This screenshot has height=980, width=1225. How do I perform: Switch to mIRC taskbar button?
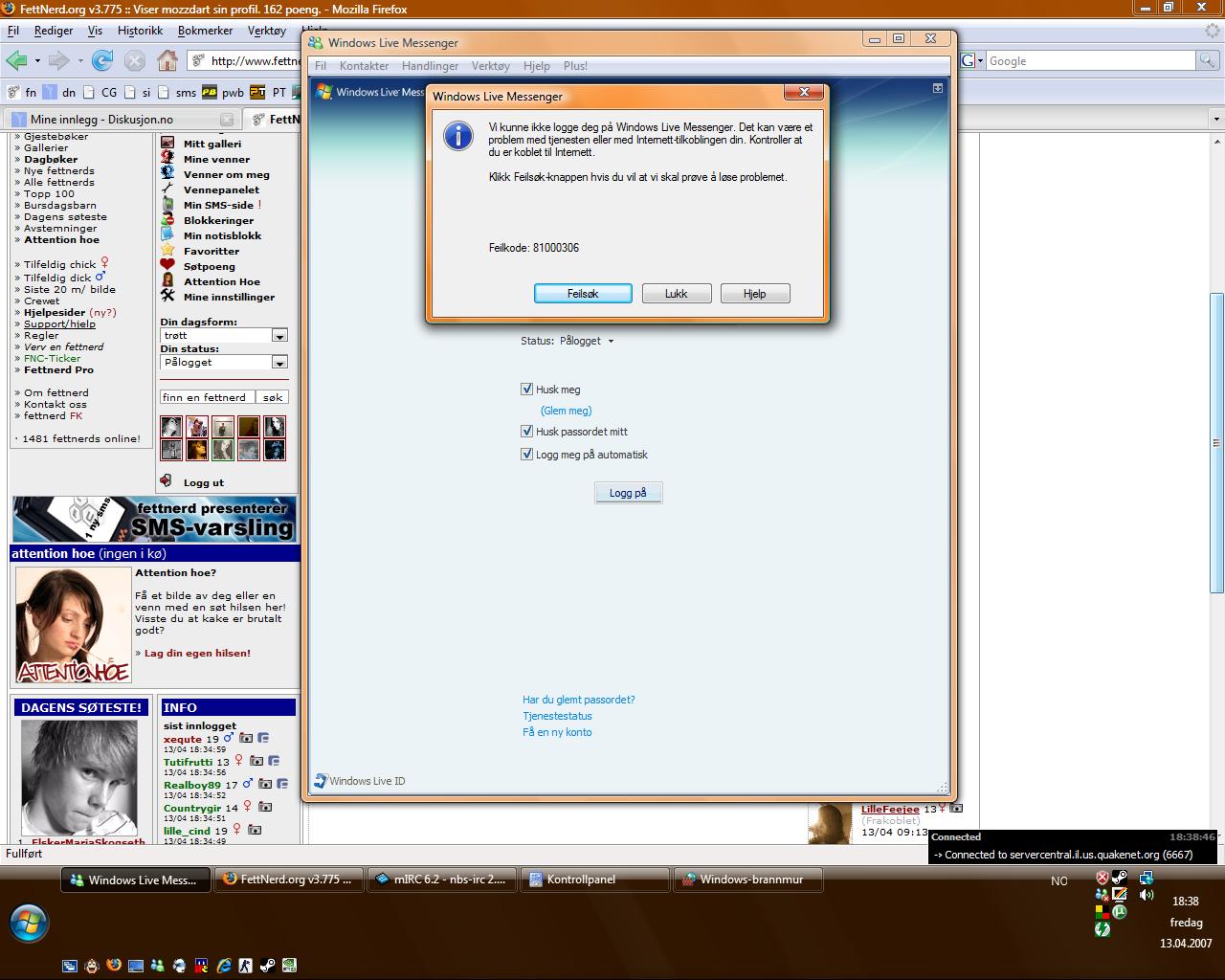442,880
